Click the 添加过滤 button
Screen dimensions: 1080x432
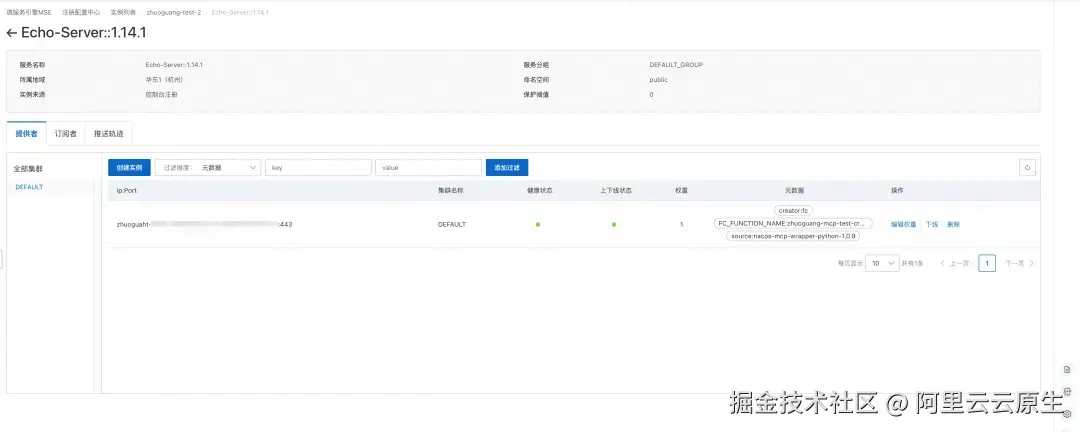click(x=507, y=167)
